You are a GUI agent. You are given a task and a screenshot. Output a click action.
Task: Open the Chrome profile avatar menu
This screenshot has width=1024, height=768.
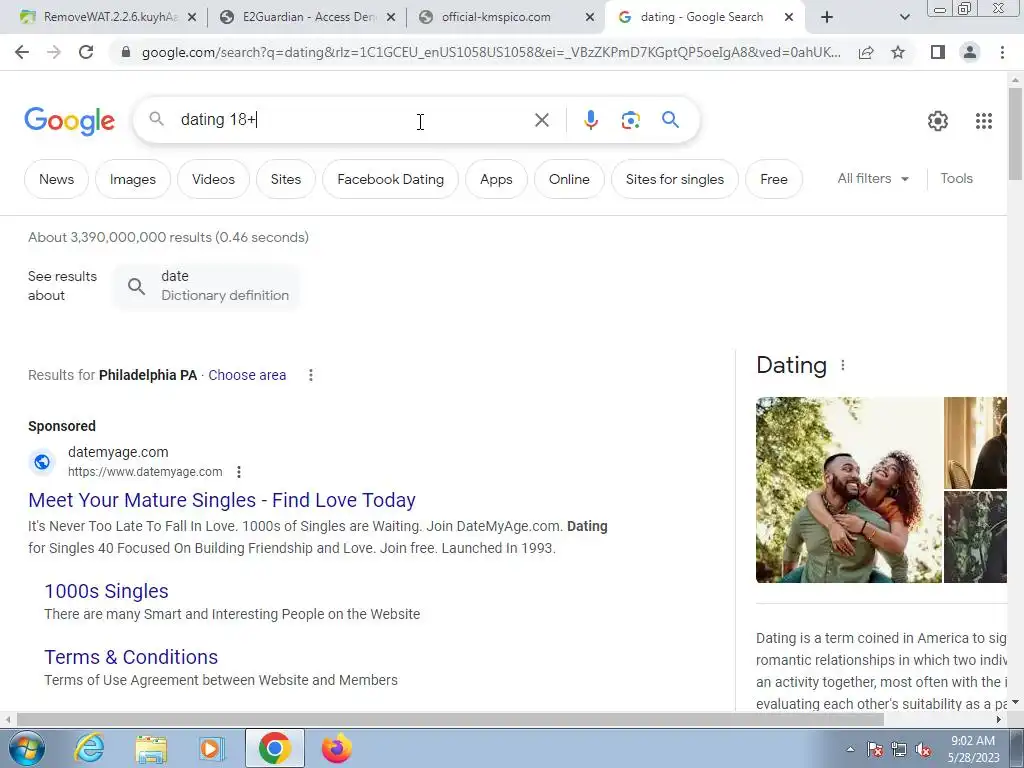[970, 52]
